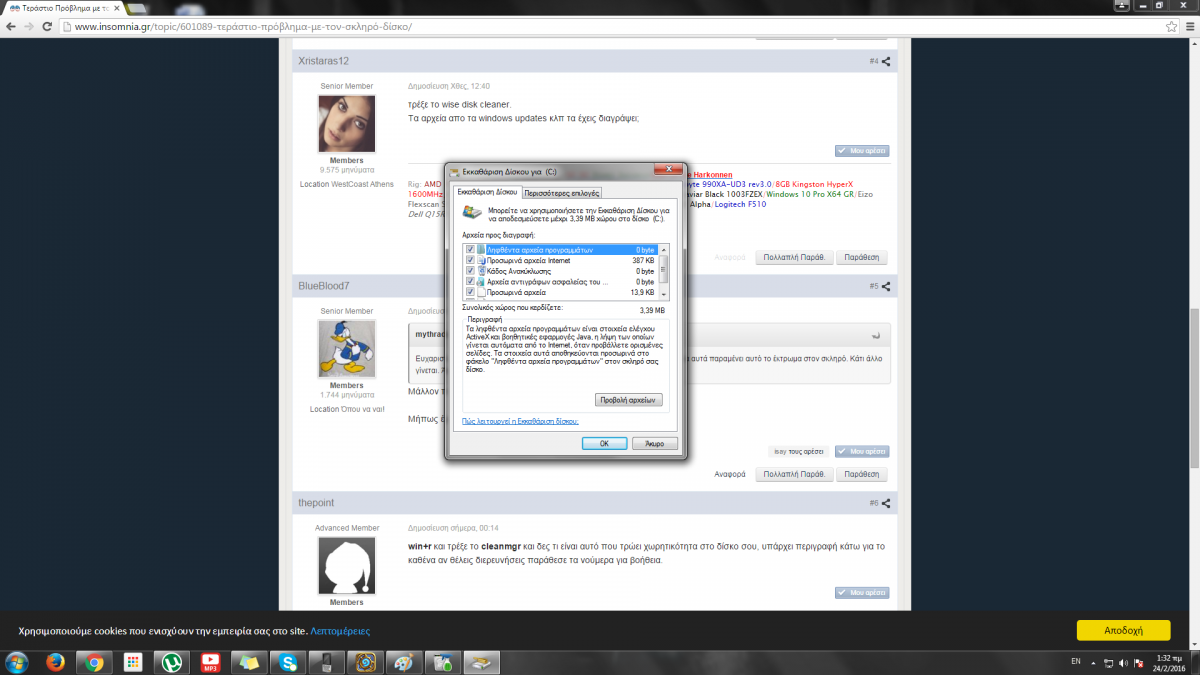Select the Ληφθέντα αρχεία προγραμμάτων file icon
This screenshot has width=1200, height=675.
click(x=481, y=250)
